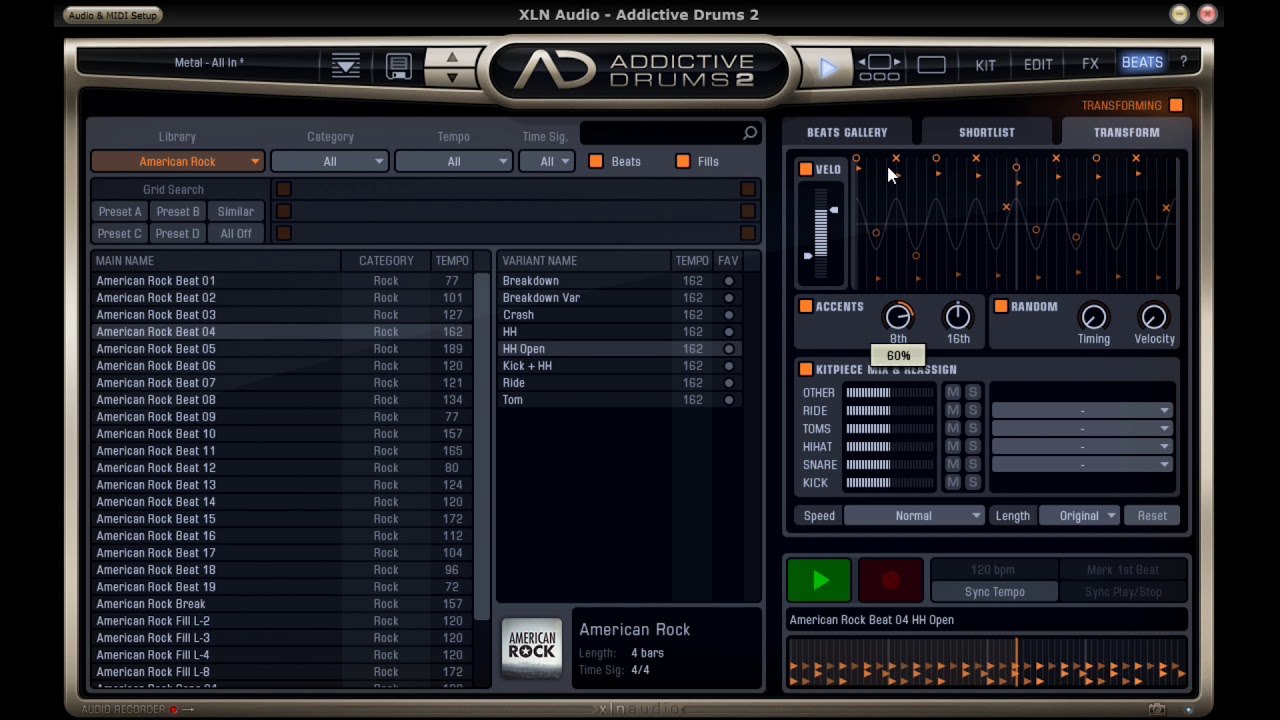1280x720 pixels.
Task: Open the SNARE reassign dropdown
Action: coord(1081,465)
